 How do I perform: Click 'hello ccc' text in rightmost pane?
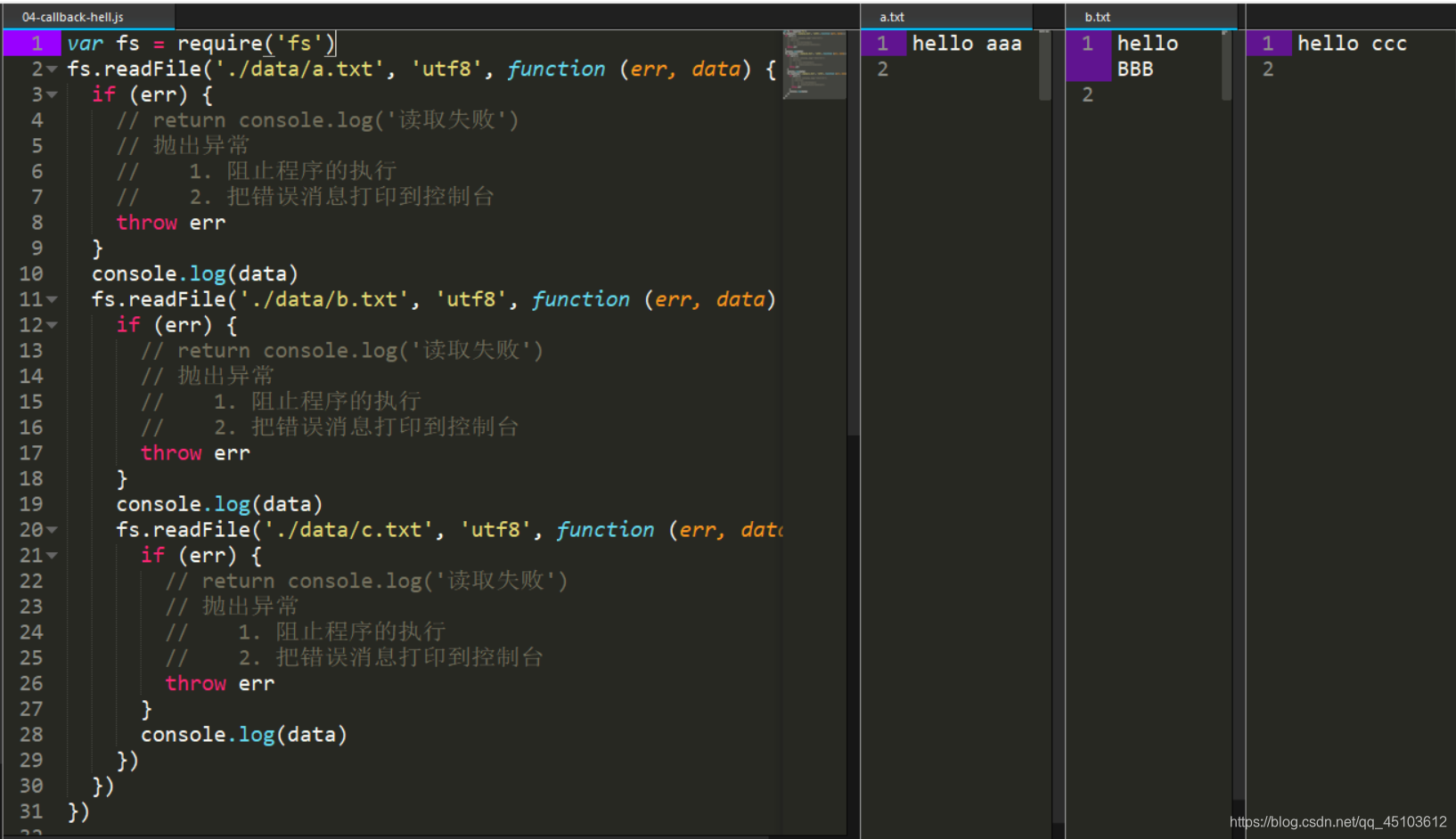coord(1352,43)
